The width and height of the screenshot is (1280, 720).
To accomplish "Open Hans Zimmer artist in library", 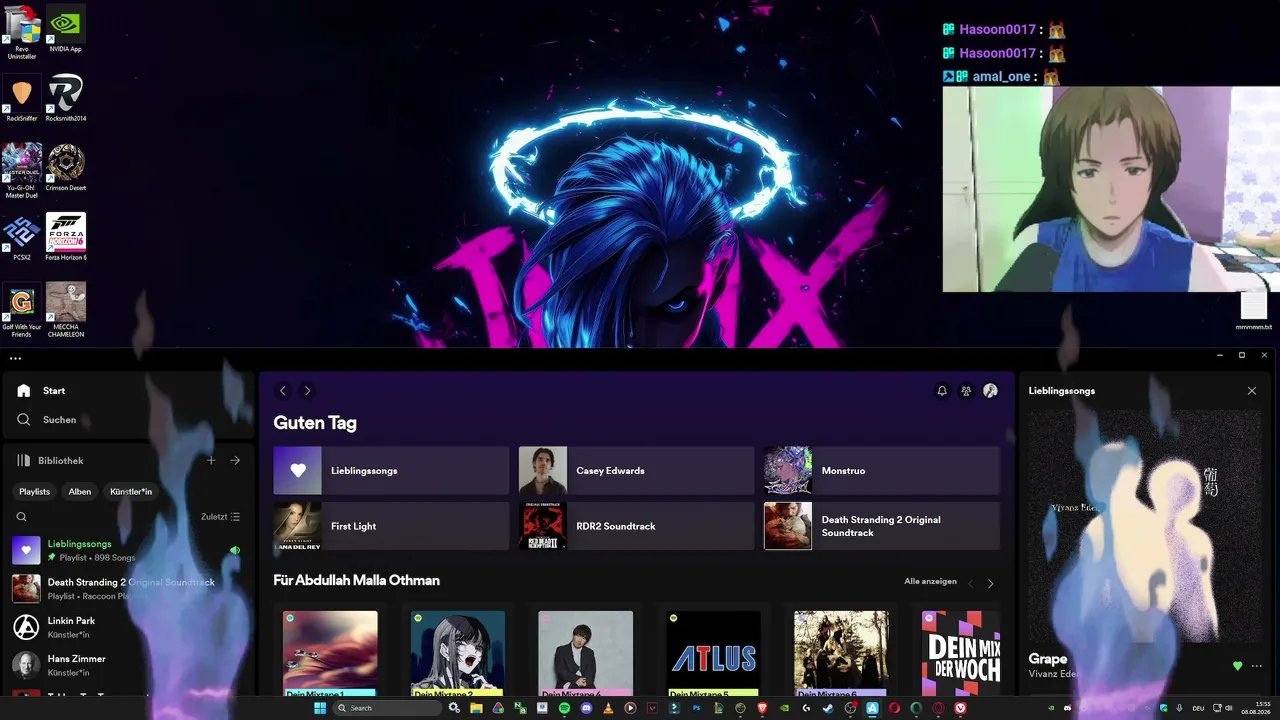I will click(127, 665).
